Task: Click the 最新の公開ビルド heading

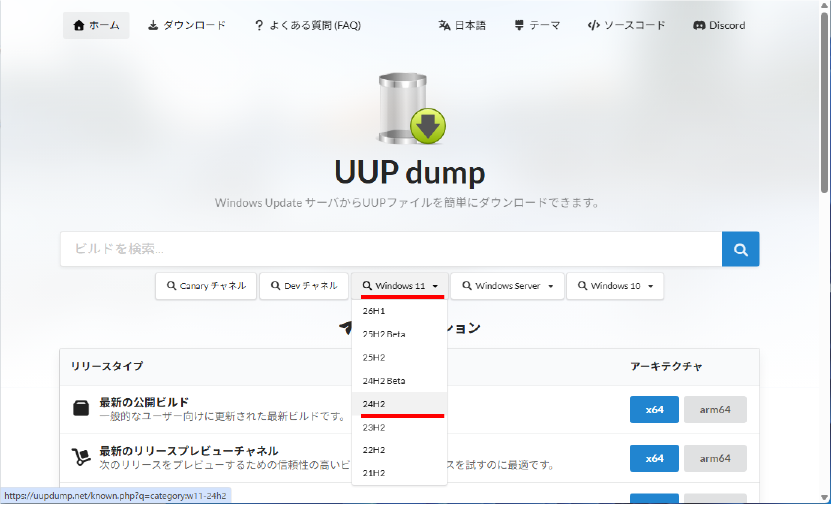Action: coord(144,402)
